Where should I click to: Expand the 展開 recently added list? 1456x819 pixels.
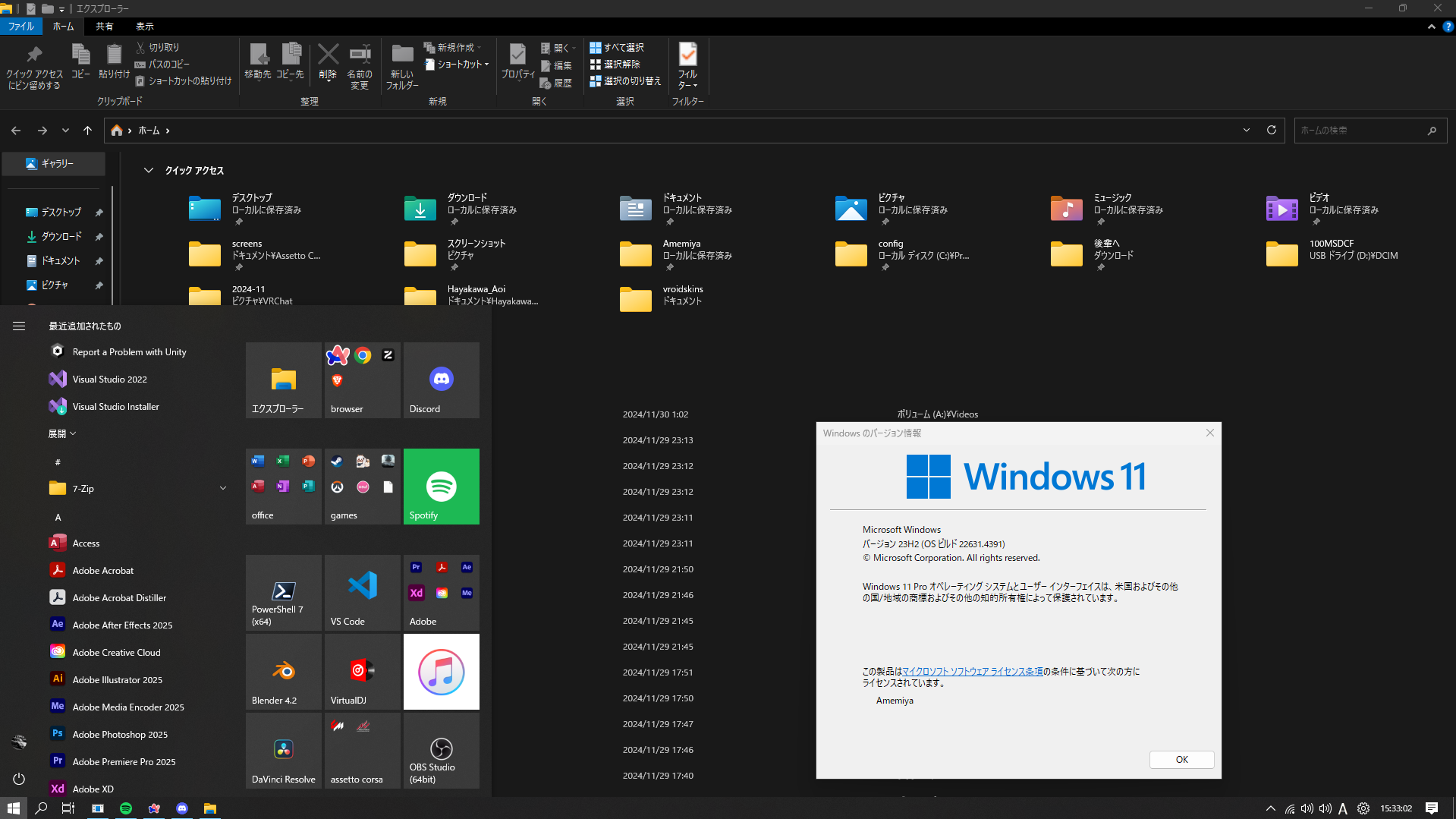62,434
